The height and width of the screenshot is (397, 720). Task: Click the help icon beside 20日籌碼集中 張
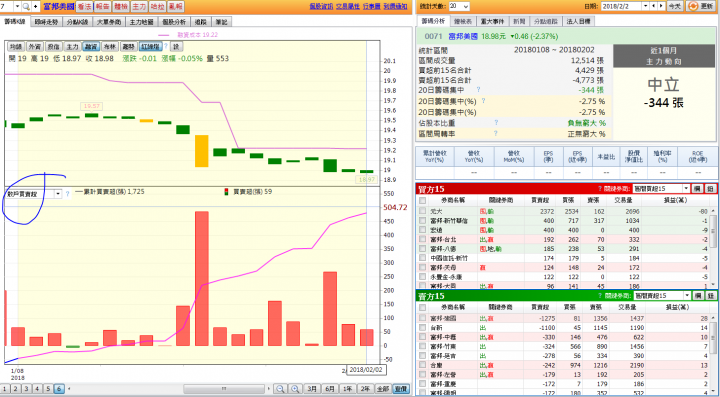[478, 90]
